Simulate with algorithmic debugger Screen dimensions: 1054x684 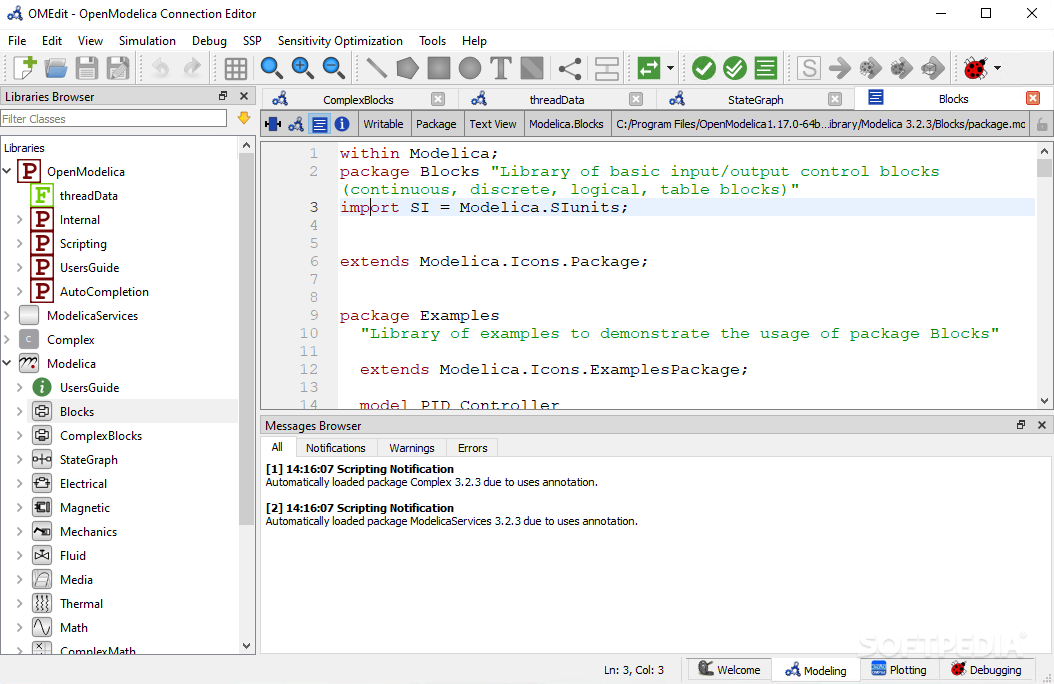[x=901, y=68]
